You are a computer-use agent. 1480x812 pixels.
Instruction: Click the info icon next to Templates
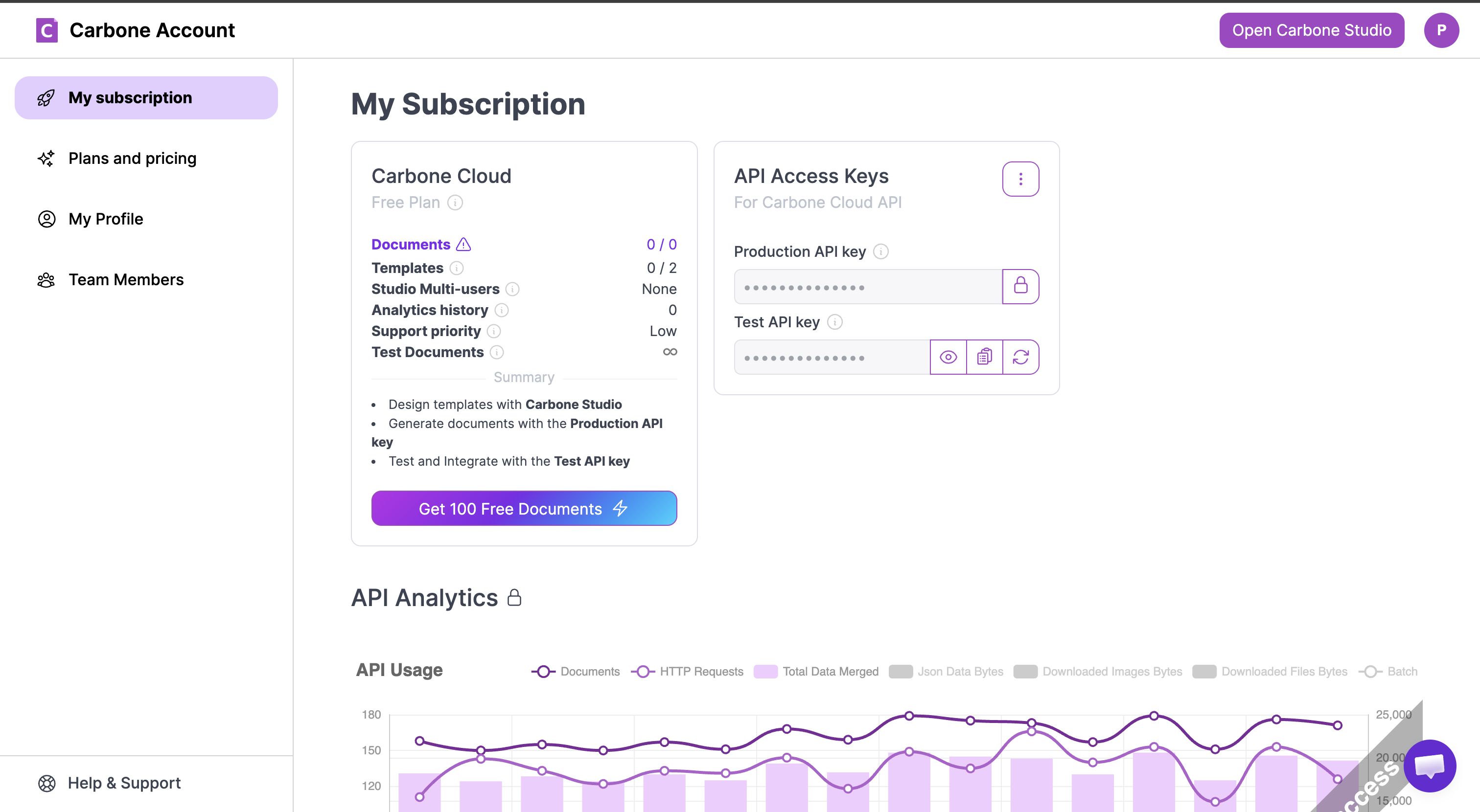pos(456,268)
